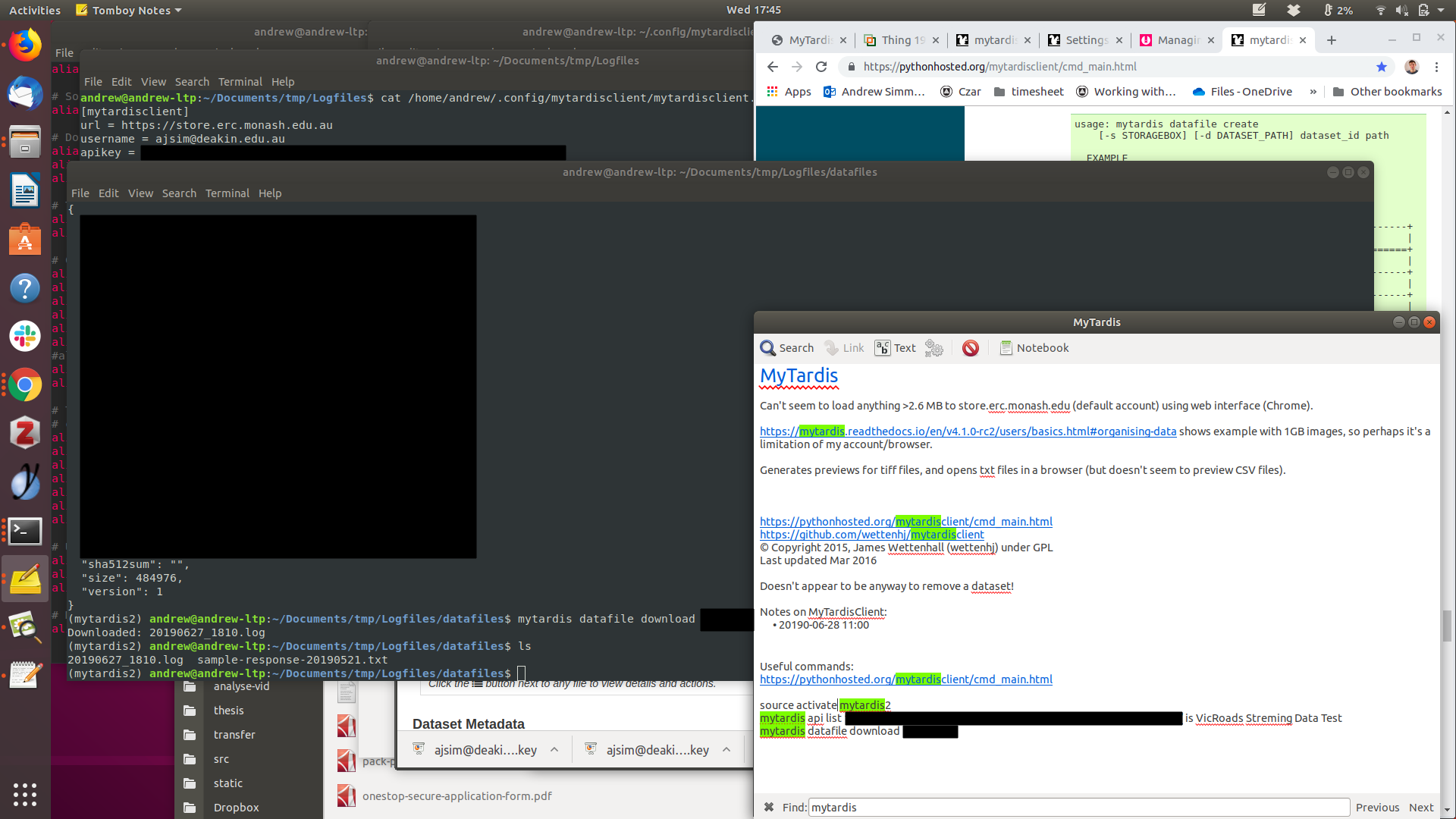Open the thesis folder in file list
The image size is (1456, 819).
(228, 711)
